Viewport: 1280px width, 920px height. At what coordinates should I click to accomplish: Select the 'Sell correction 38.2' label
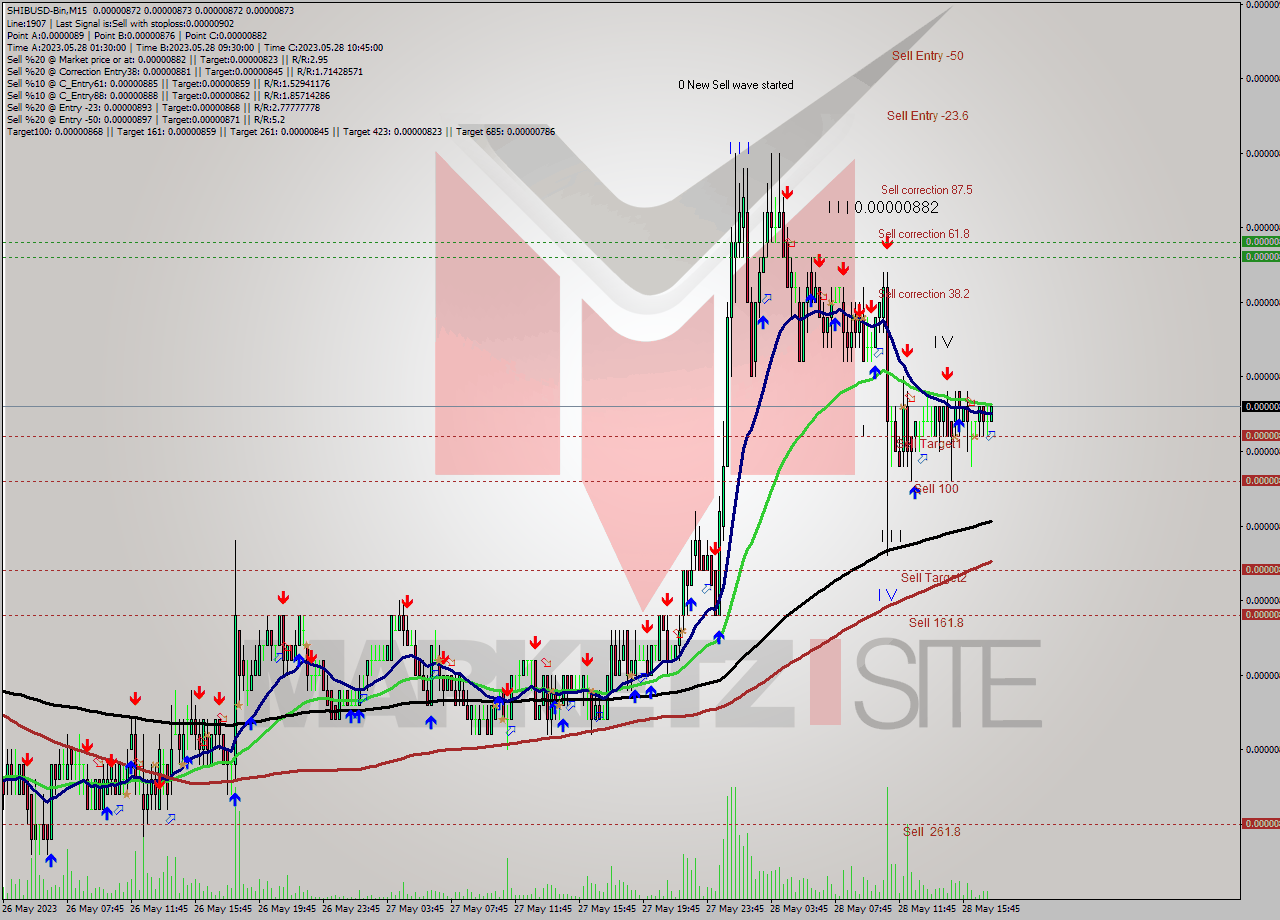[x=923, y=294]
